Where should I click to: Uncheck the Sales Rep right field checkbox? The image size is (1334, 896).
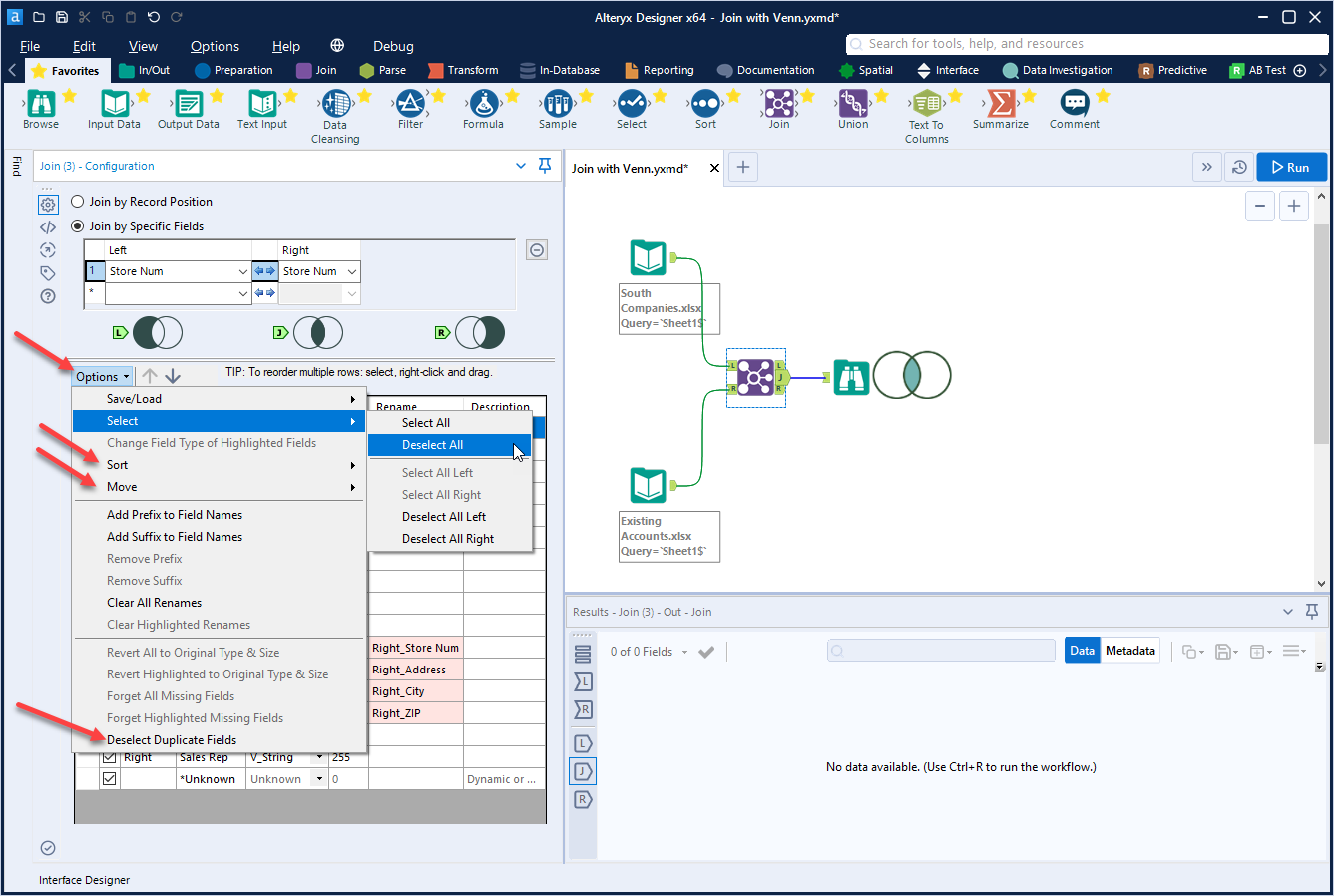(107, 756)
